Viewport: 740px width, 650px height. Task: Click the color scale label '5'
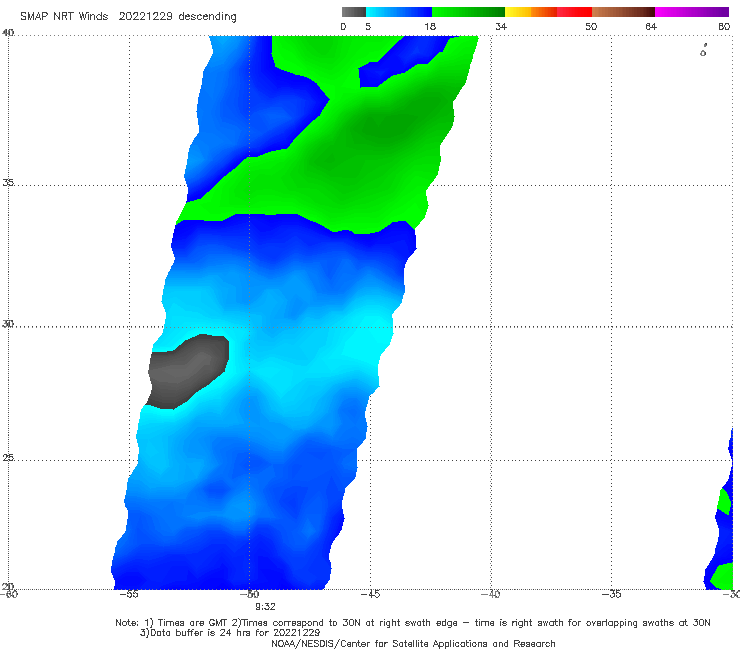pos(368,27)
